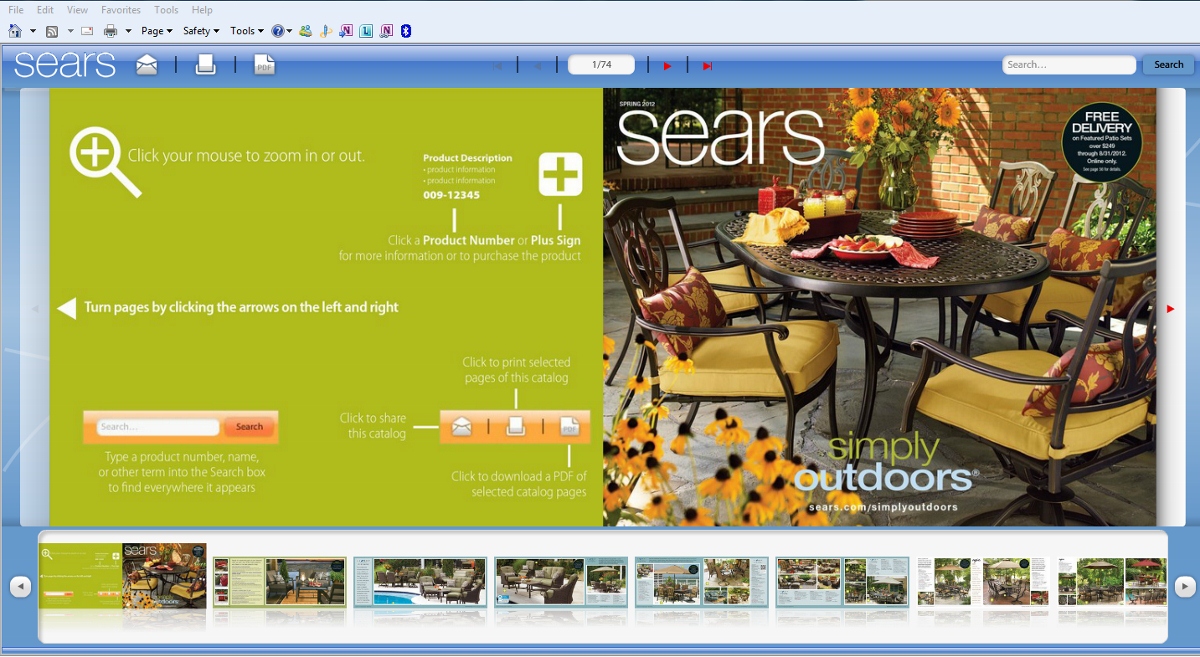Click the white Plus Sign icon
This screenshot has height=657, width=1200.
click(560, 174)
